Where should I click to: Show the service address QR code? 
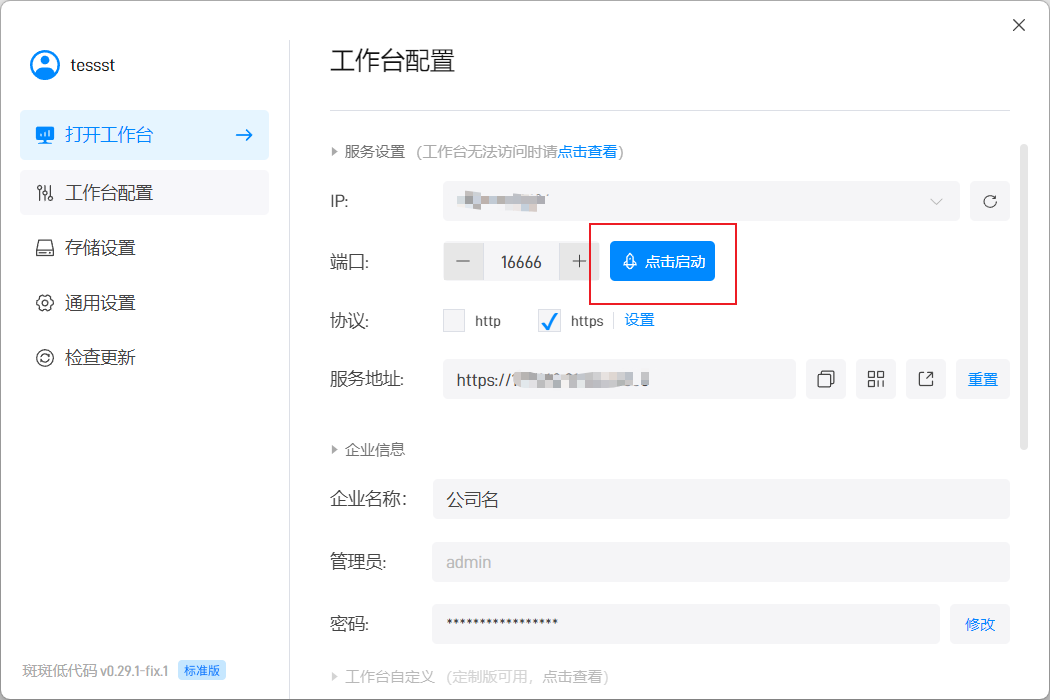(x=876, y=379)
